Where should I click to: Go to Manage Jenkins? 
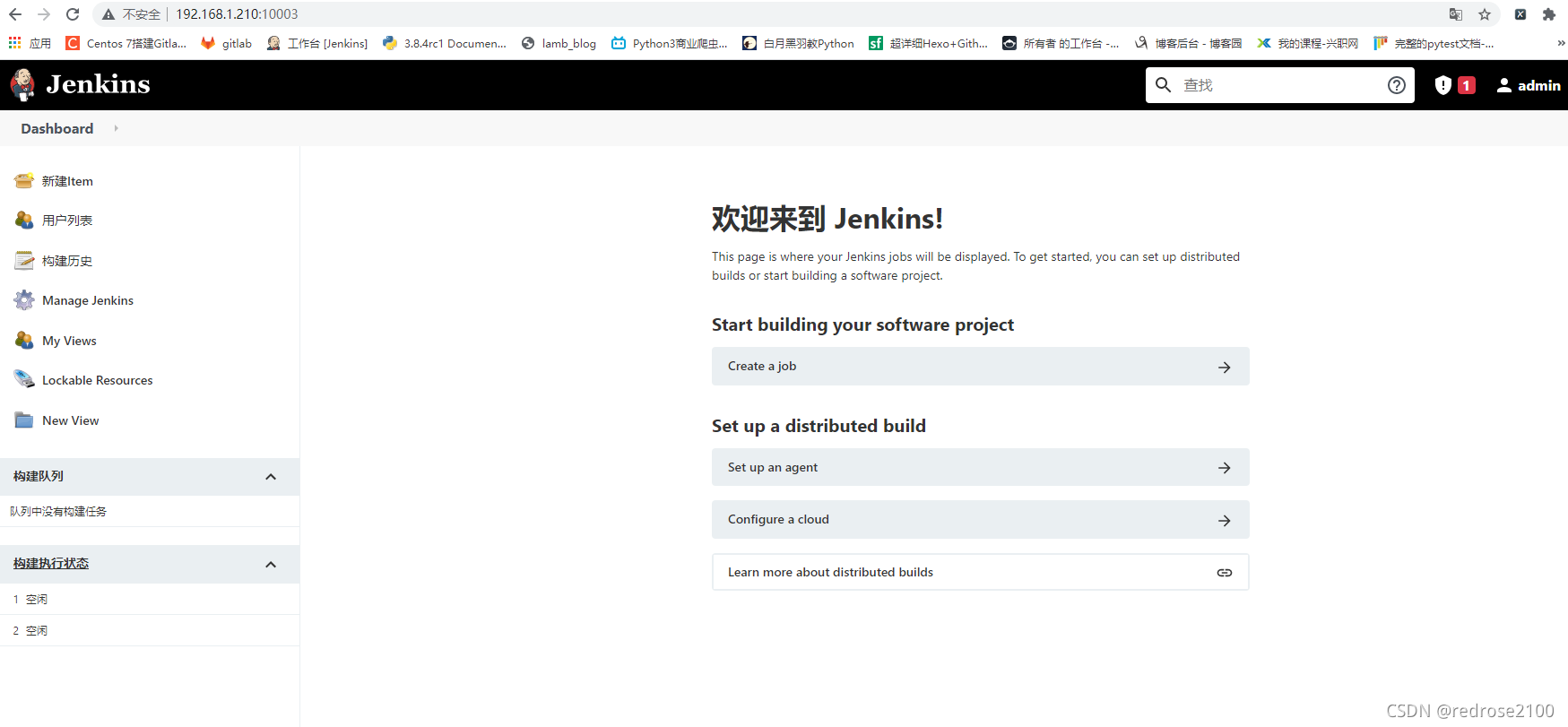pos(88,300)
